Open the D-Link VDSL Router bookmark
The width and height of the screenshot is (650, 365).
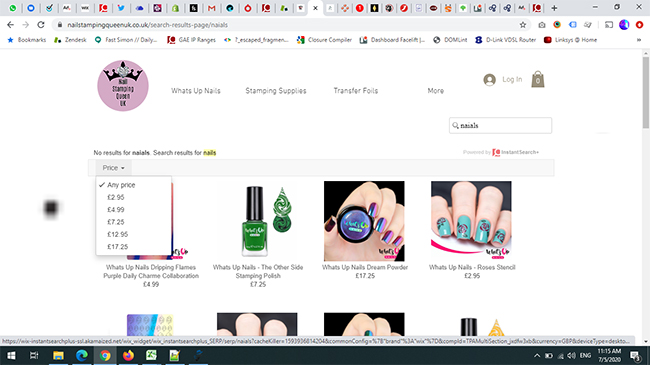505,40
